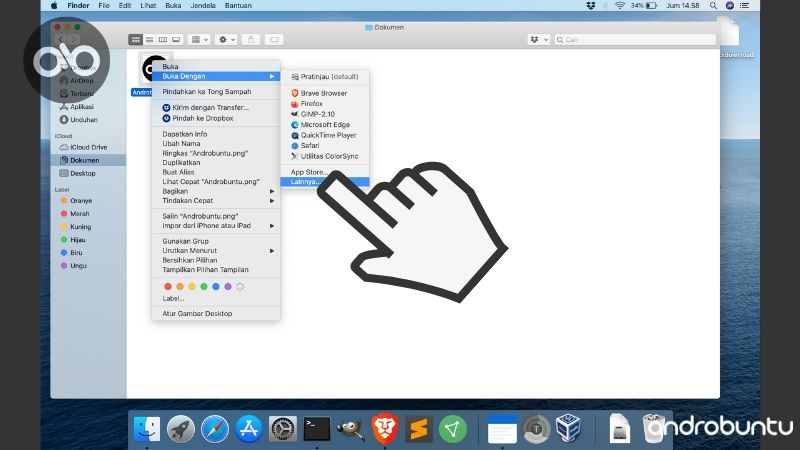800x450 pixels.
Task: Click Buka in context menu
Action: tap(216, 66)
